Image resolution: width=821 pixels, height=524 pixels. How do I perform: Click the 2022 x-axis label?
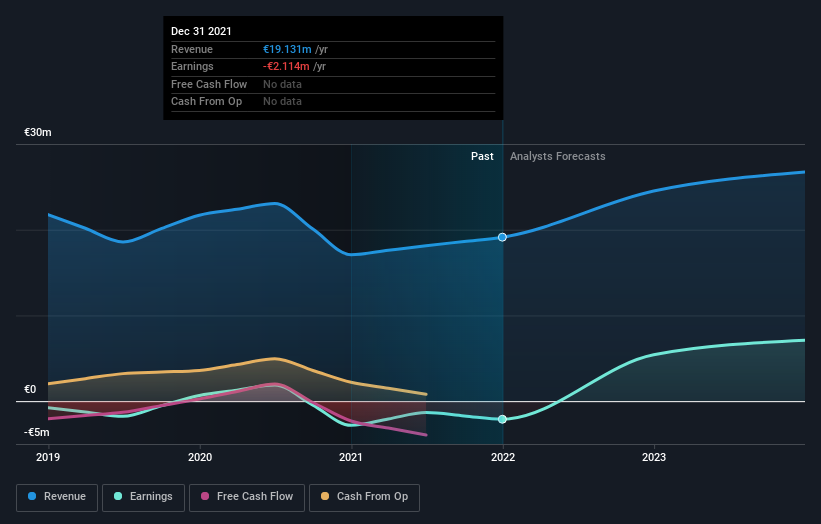pyautogui.click(x=503, y=457)
